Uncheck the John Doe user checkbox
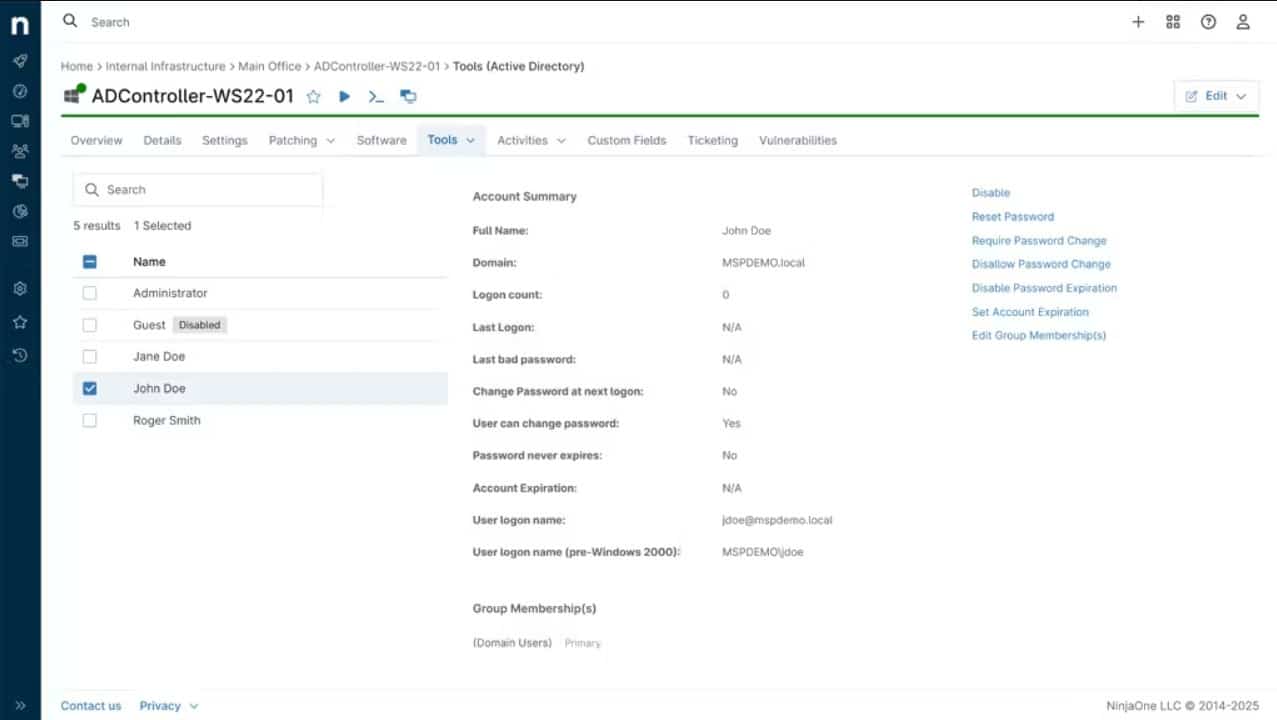 [89, 388]
